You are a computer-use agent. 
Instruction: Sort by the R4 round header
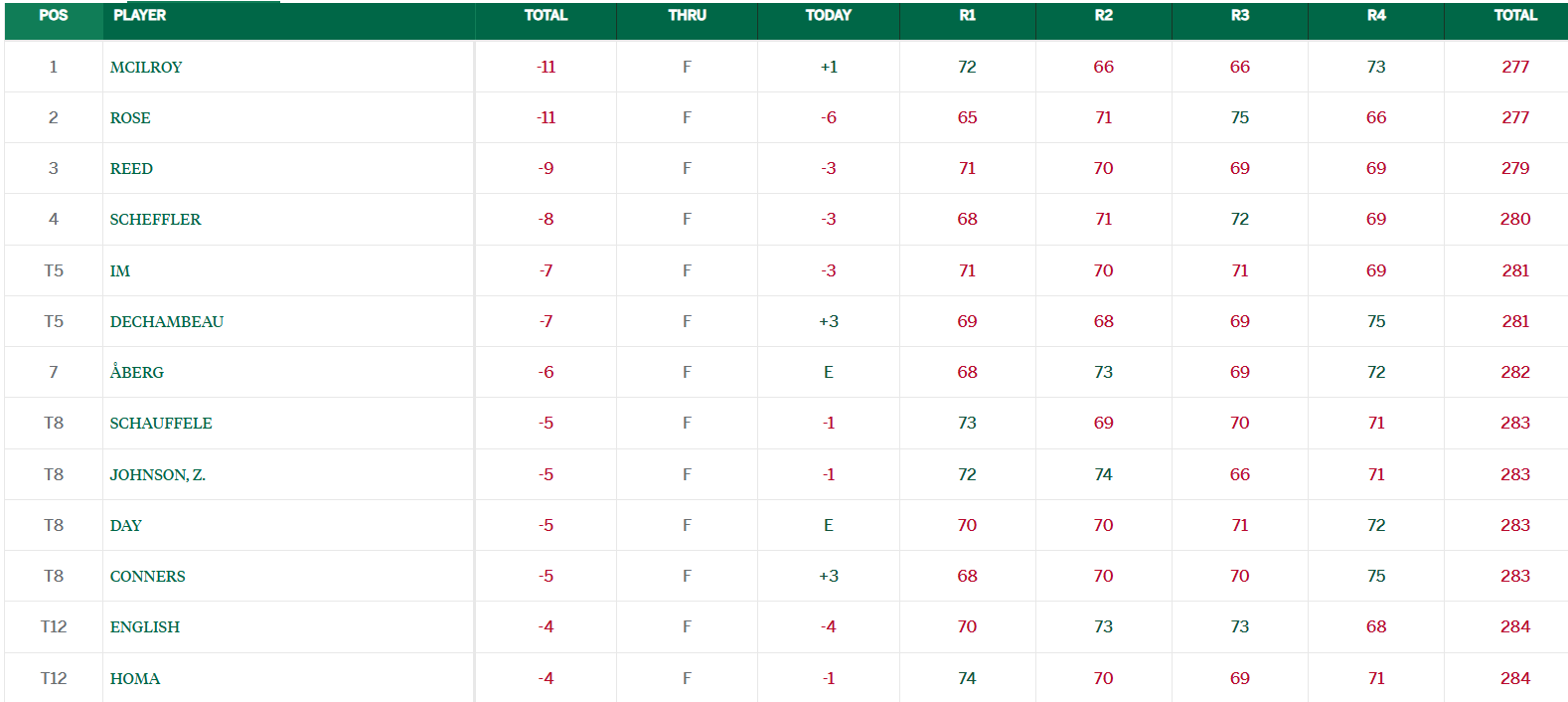point(1375,15)
